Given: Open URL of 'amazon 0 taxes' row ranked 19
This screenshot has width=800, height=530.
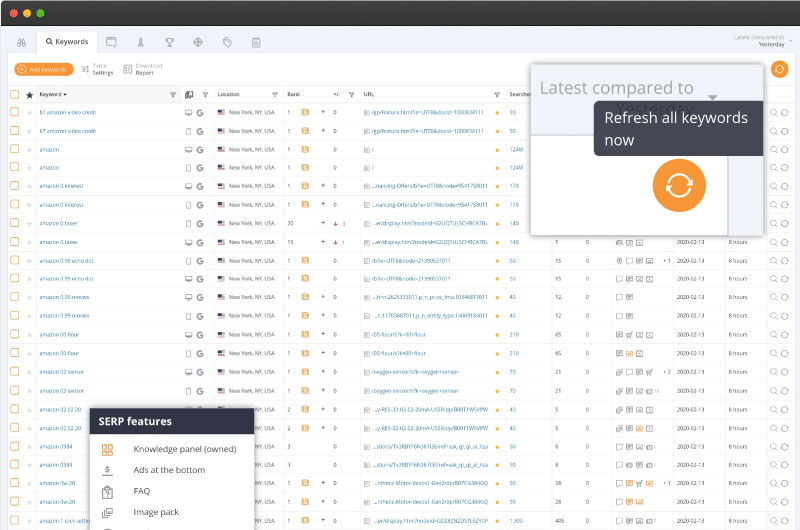Looking at the screenshot, I should point(429,242).
